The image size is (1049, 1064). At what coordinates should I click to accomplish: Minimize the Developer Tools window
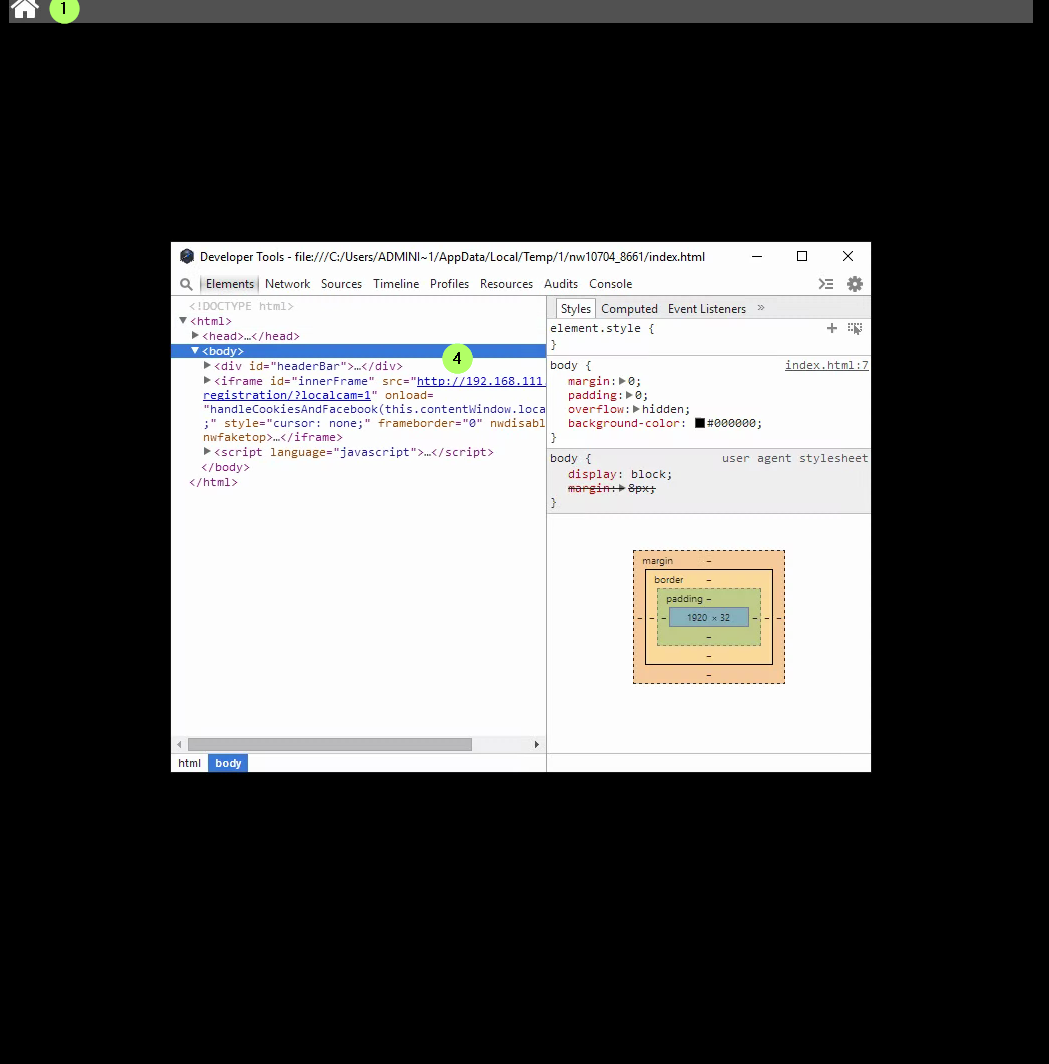click(x=757, y=256)
